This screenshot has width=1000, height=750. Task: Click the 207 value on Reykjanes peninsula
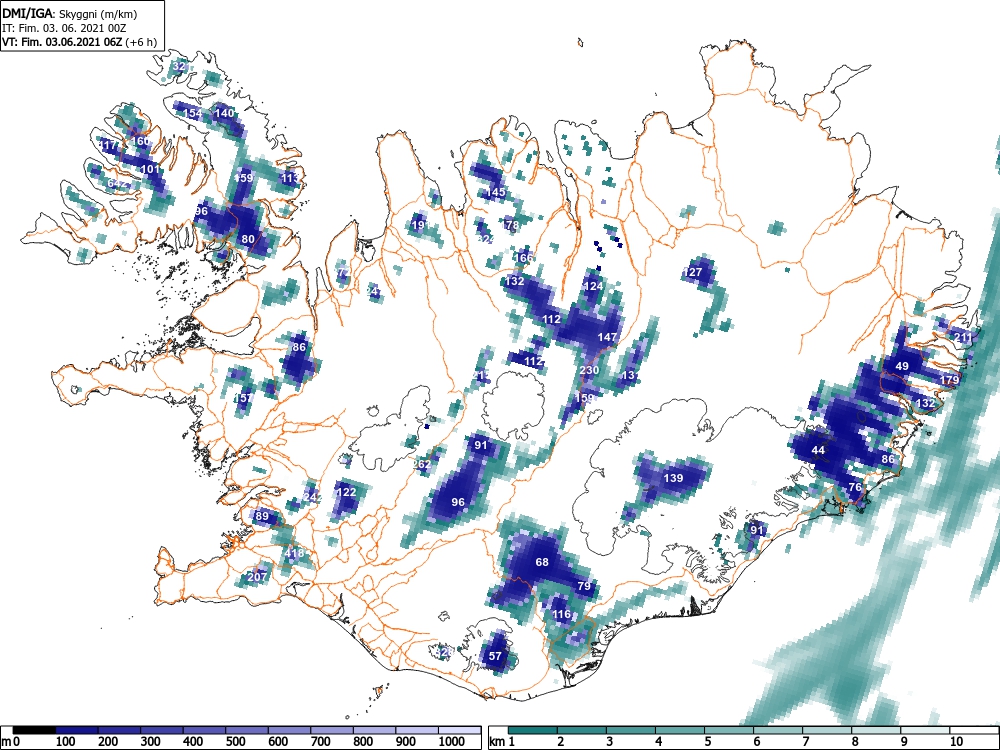tap(257, 577)
